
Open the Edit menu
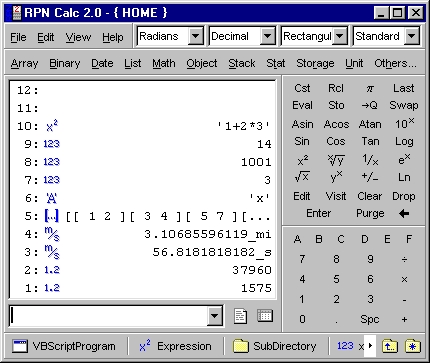pos(46,37)
